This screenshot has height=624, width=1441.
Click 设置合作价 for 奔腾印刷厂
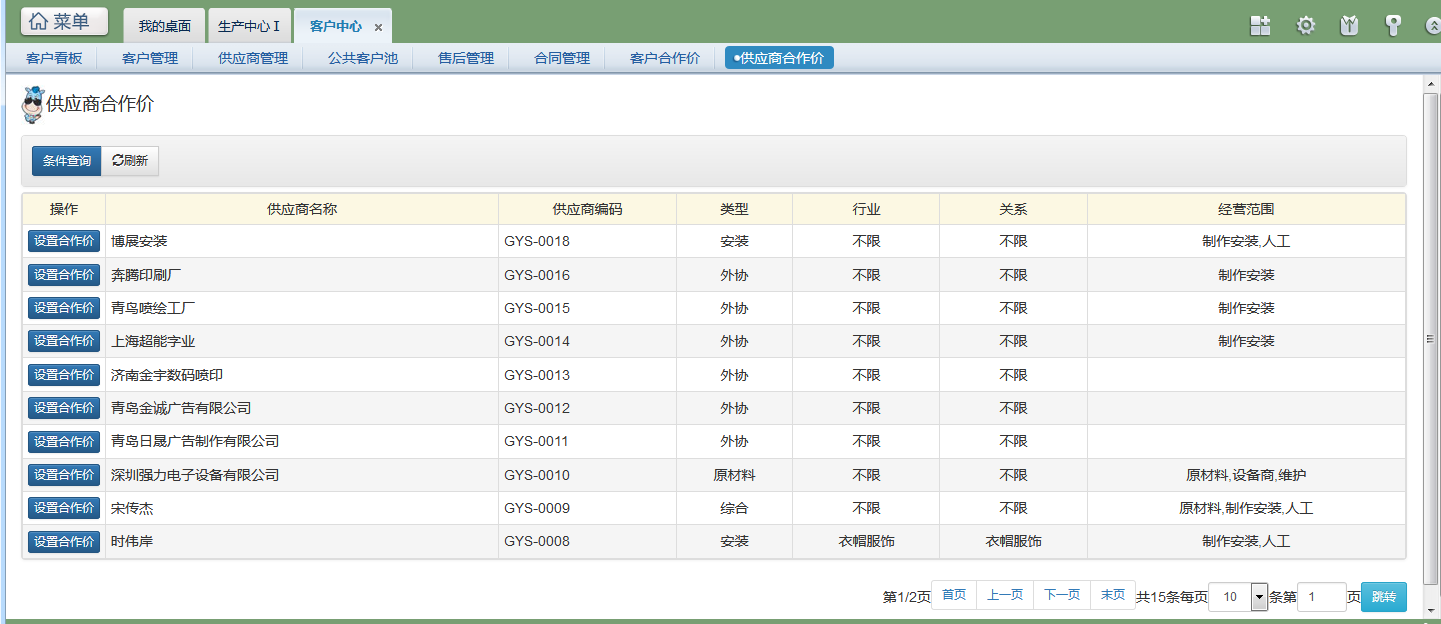click(x=64, y=275)
